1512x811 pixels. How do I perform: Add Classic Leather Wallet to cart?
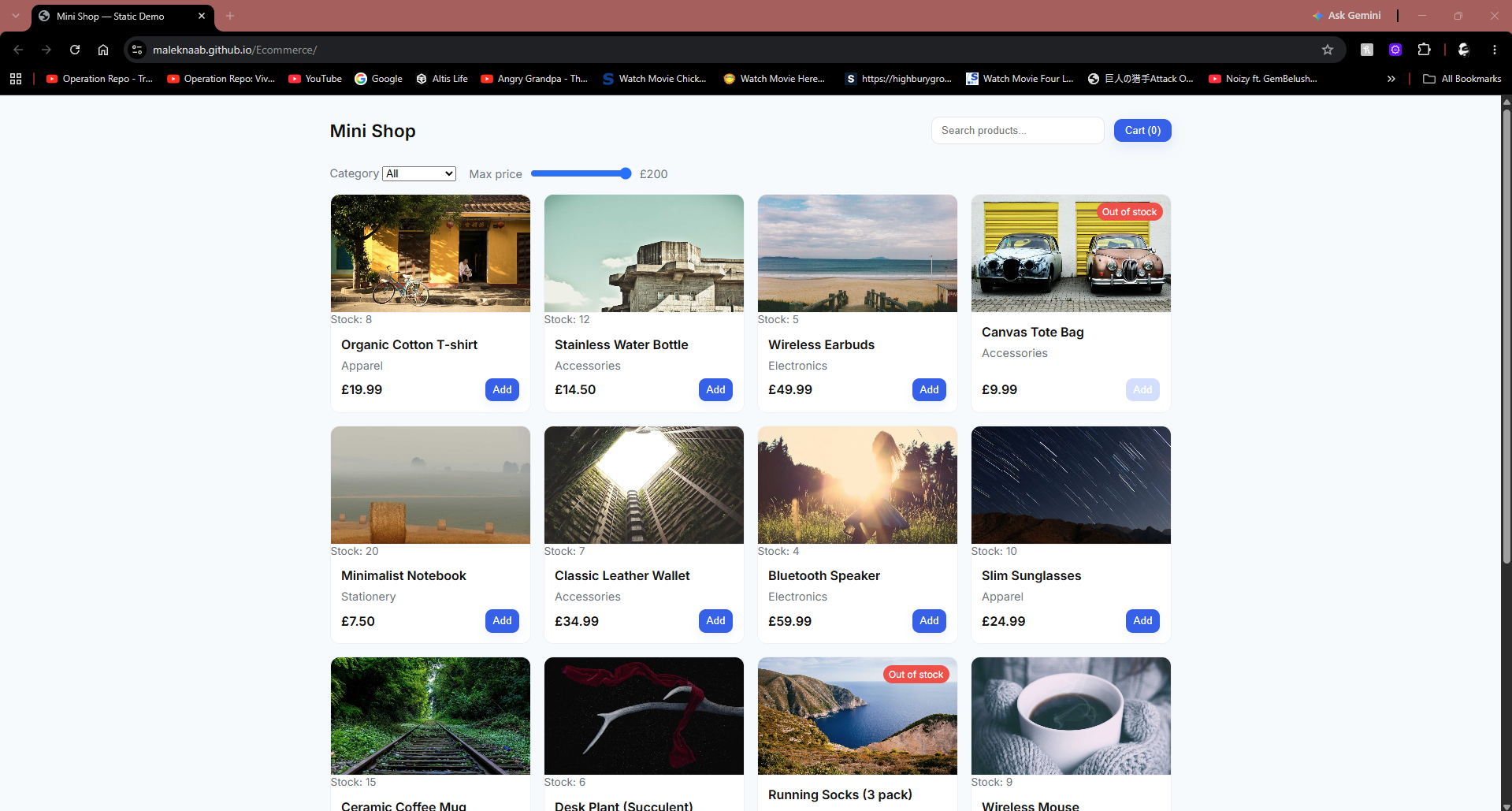click(x=715, y=621)
